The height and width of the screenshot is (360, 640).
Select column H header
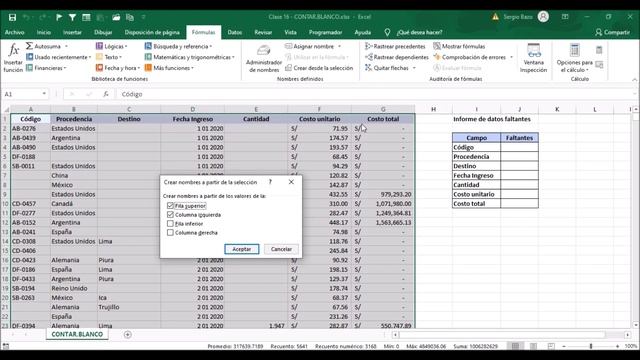433,109
